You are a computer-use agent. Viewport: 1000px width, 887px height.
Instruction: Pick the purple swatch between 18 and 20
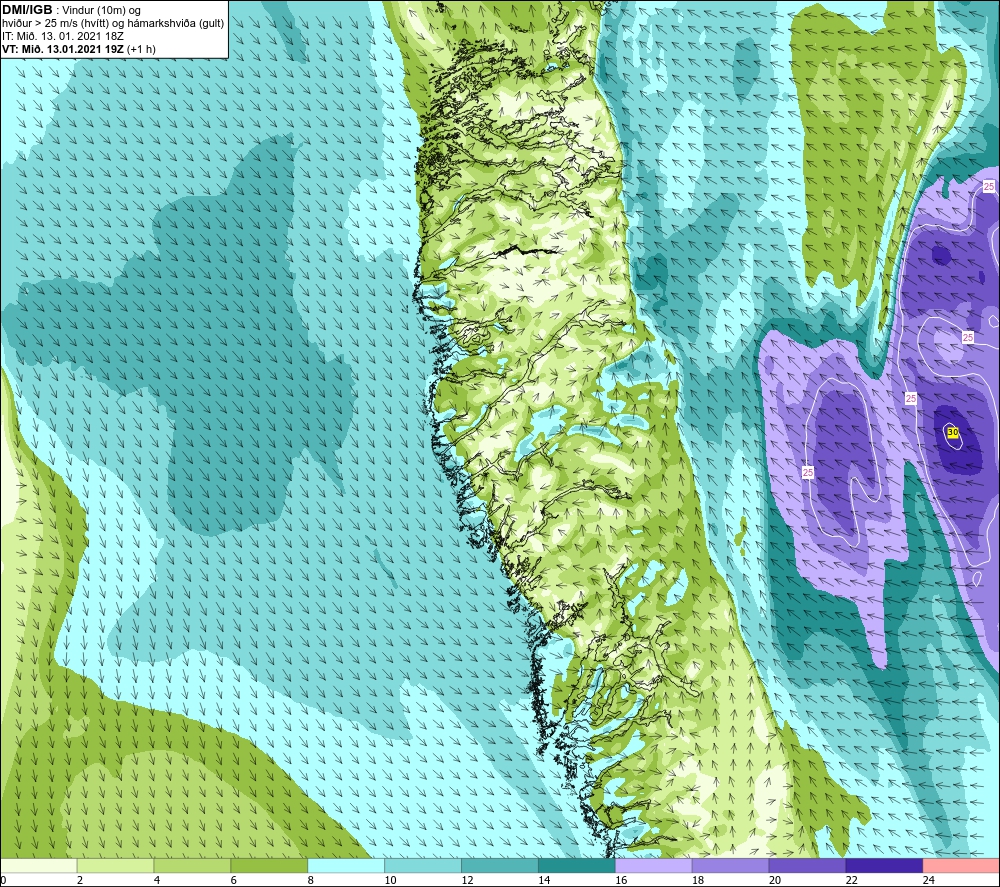[730, 866]
